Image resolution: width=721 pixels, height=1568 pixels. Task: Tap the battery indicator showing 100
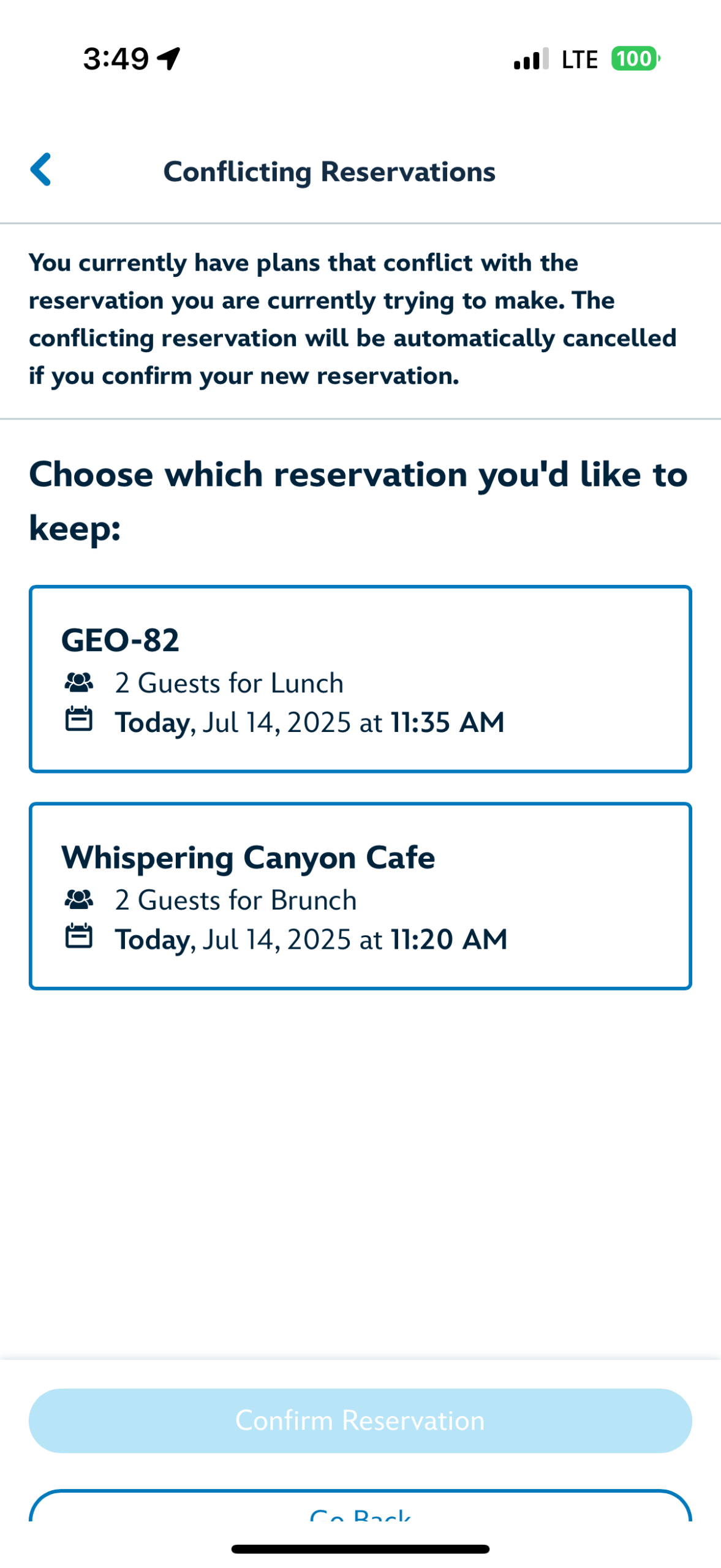click(635, 59)
